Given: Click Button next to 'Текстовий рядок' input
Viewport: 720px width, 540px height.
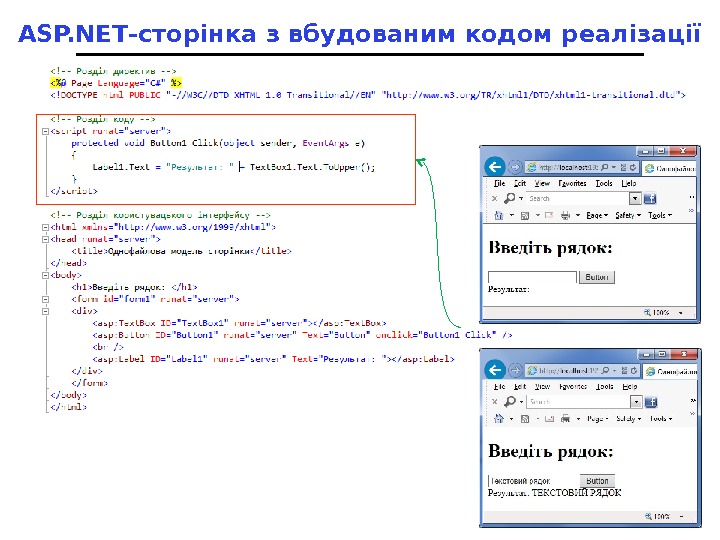Looking at the screenshot, I should pos(597,481).
